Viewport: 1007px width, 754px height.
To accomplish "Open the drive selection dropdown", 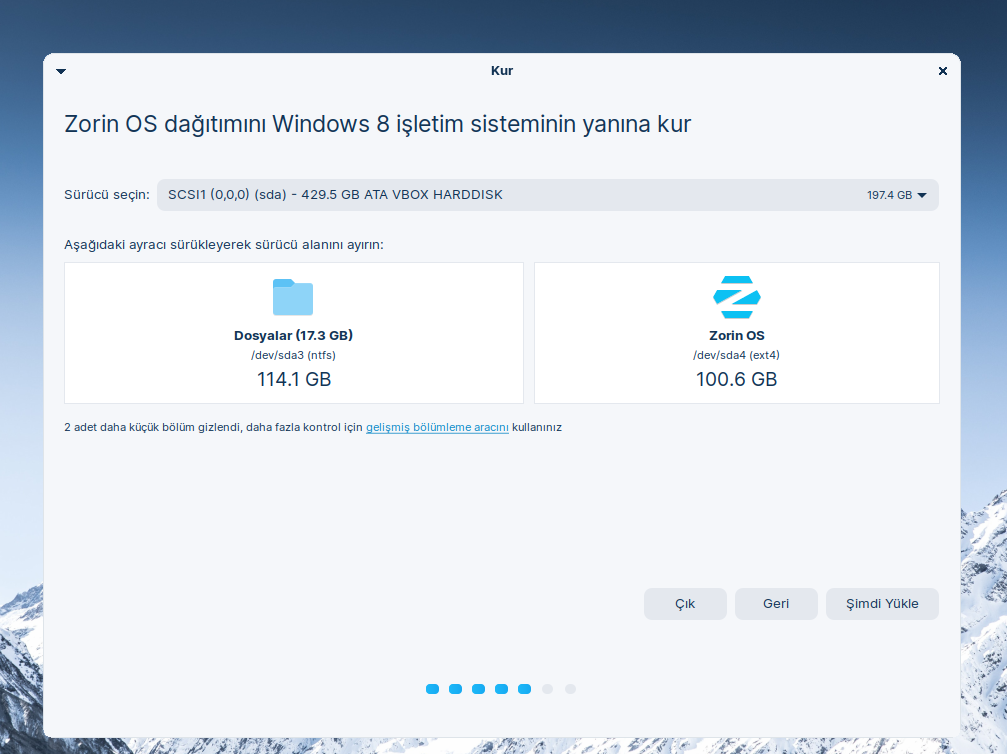I will point(547,195).
